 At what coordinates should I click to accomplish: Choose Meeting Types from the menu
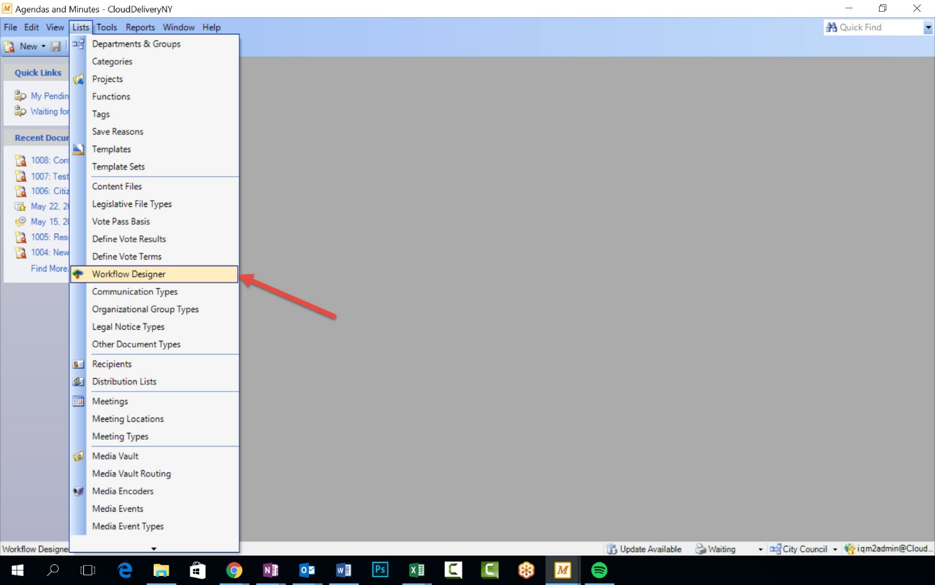tap(154, 437)
